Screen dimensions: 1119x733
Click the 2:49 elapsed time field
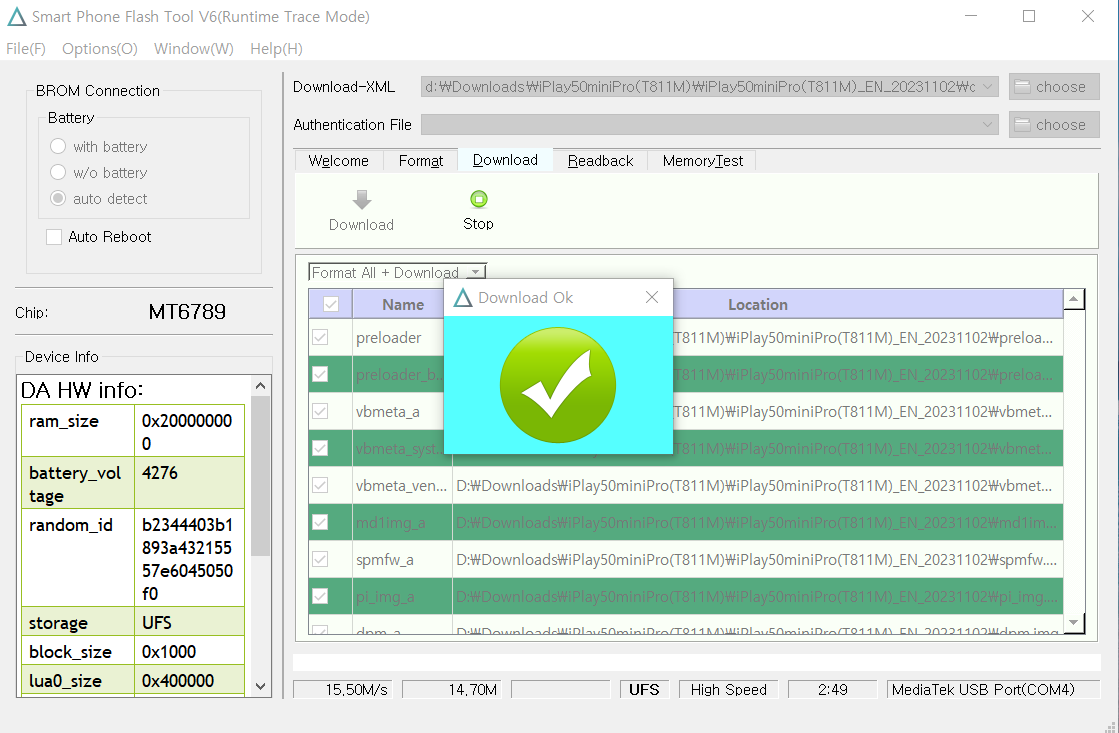(x=833, y=689)
